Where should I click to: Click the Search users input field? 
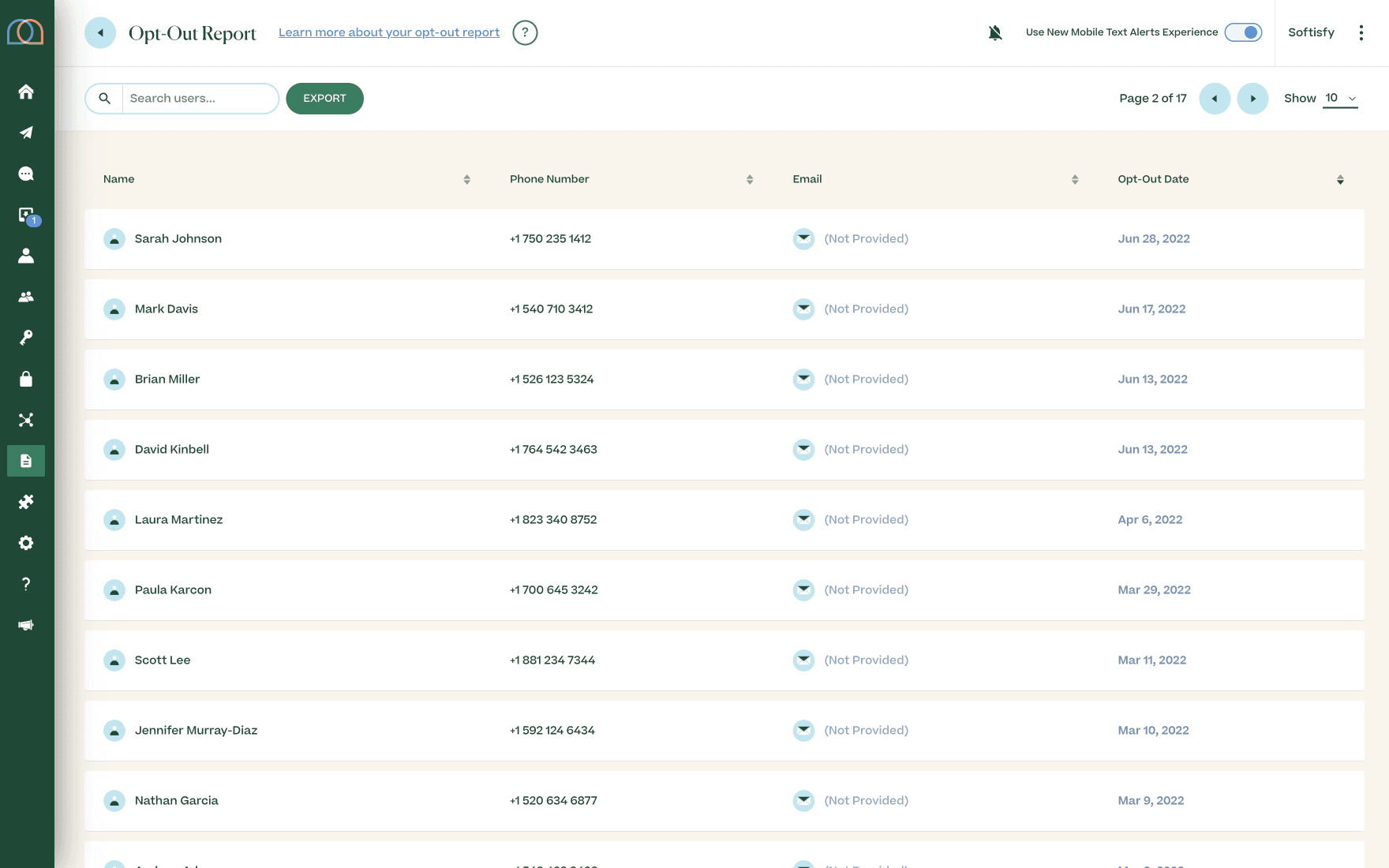point(200,99)
